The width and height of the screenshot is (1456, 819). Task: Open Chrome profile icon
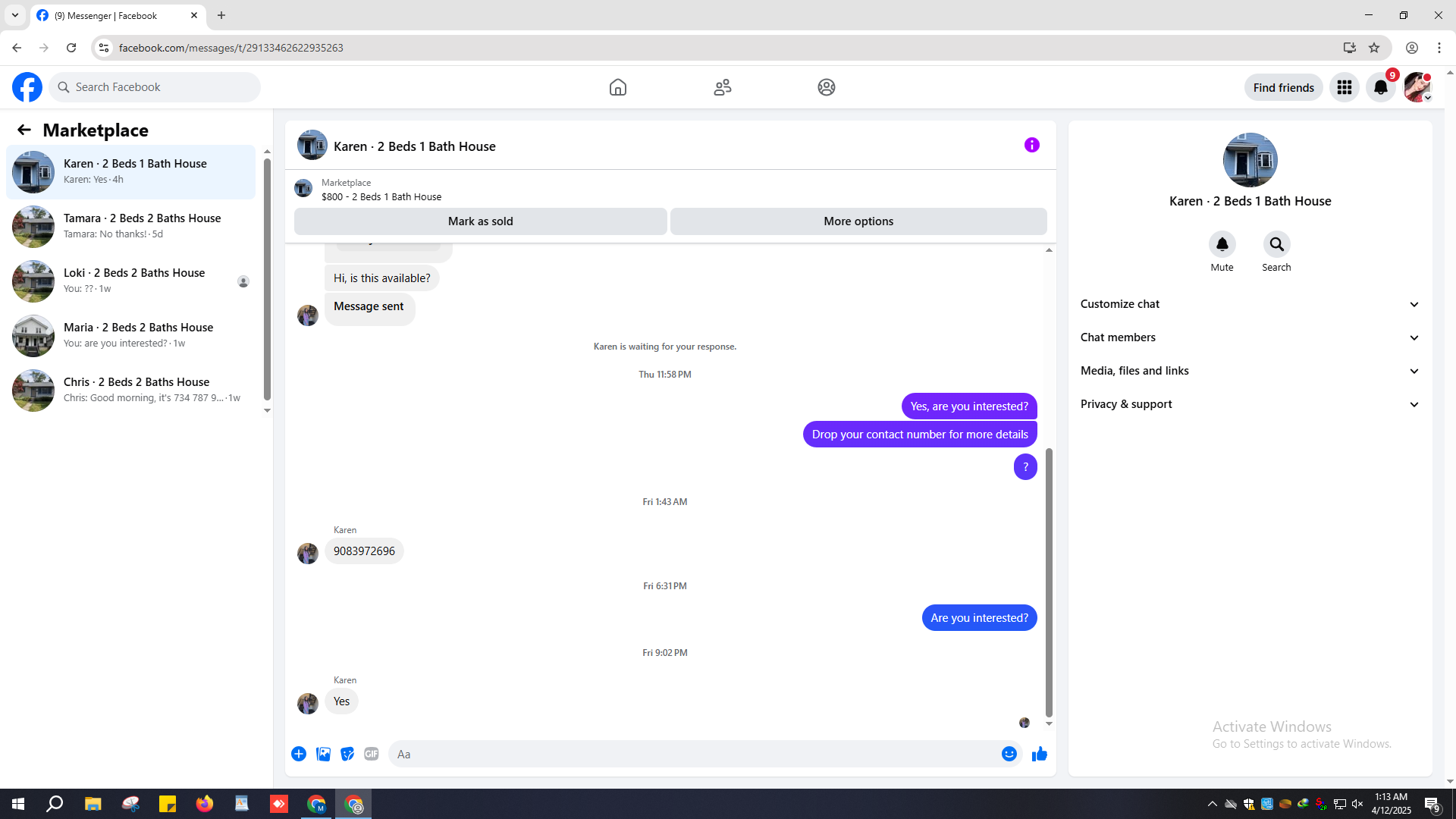[x=1412, y=48]
